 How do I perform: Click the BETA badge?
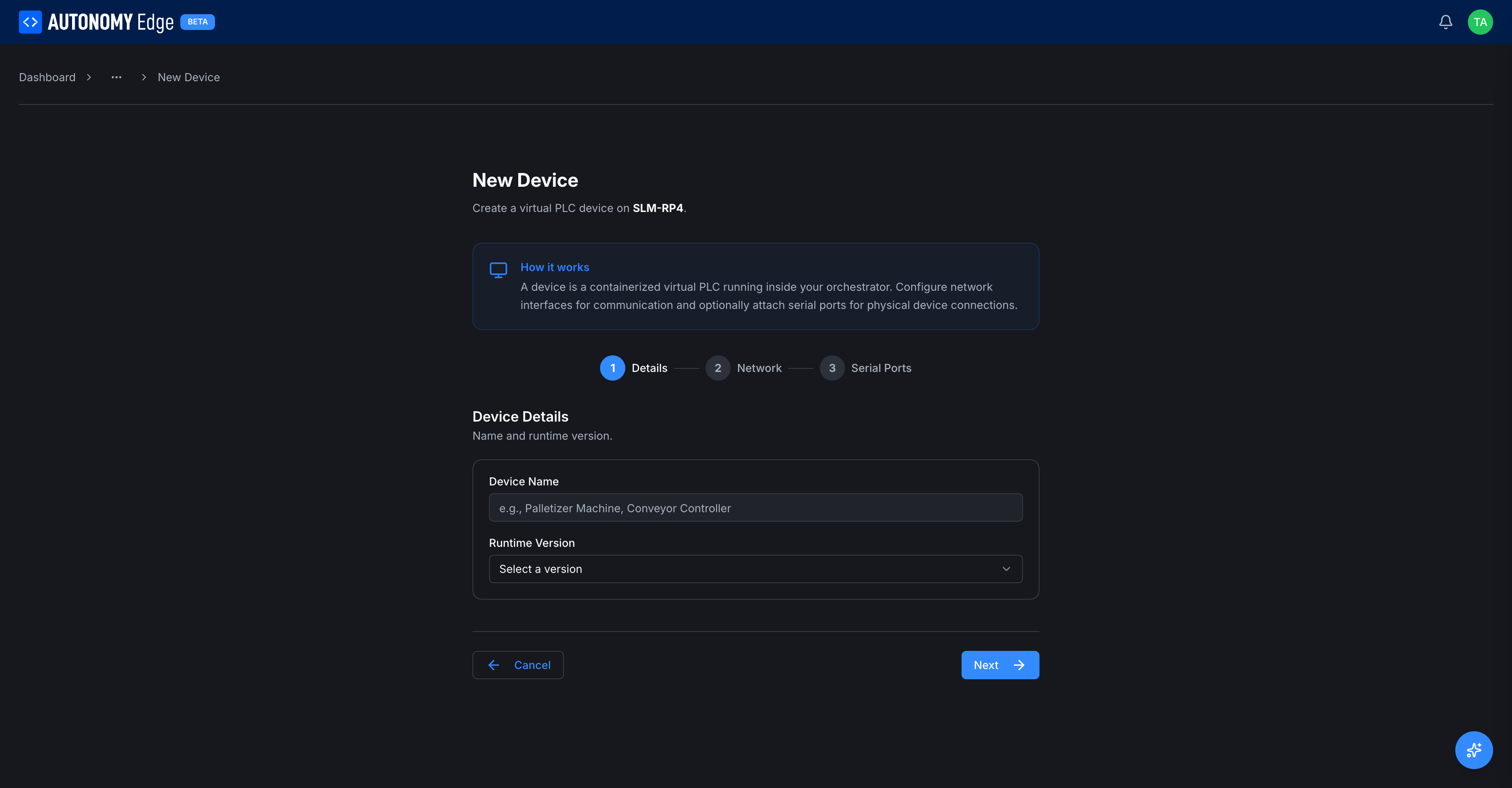(197, 22)
